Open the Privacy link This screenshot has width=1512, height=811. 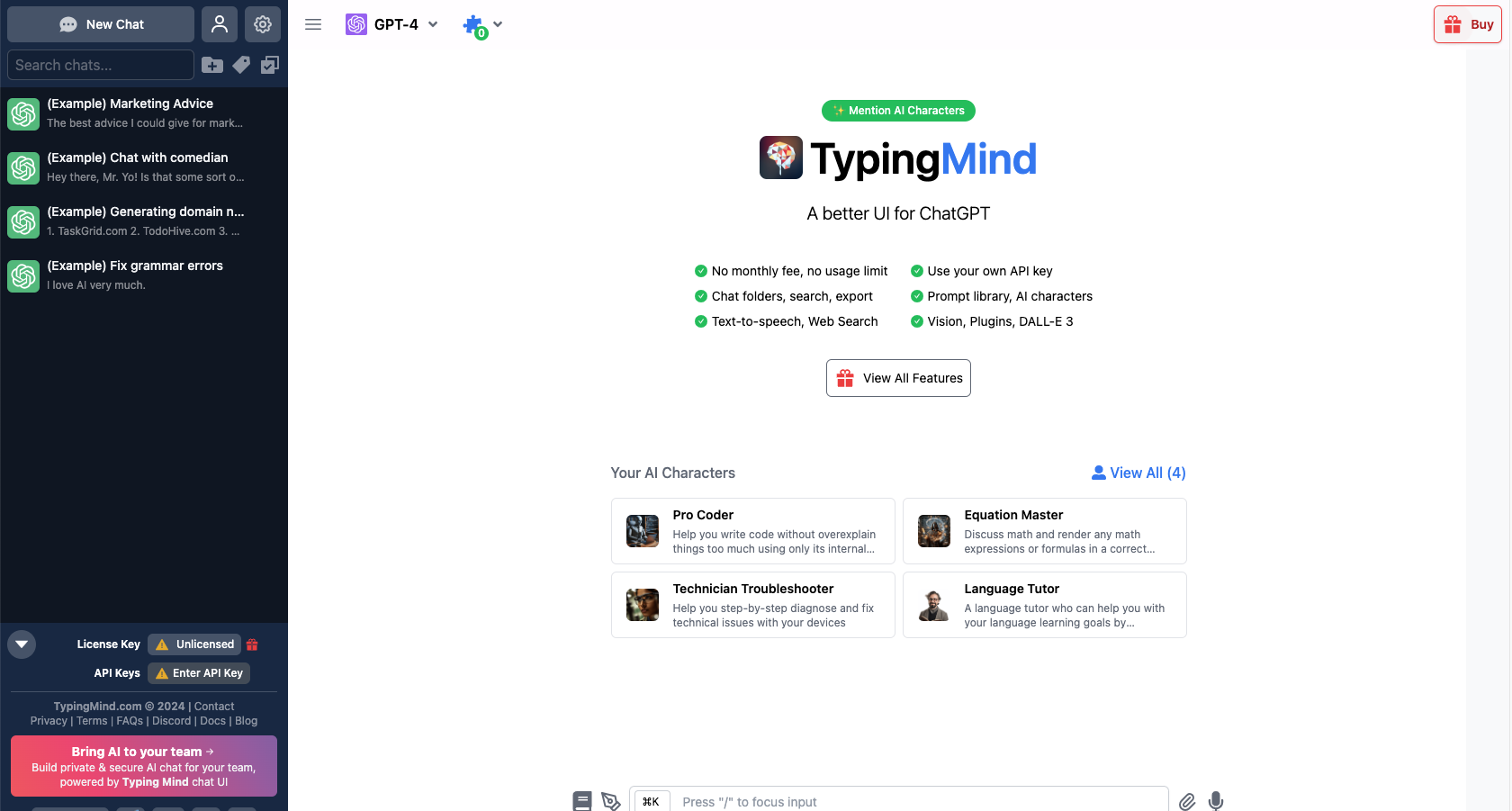tap(49, 721)
